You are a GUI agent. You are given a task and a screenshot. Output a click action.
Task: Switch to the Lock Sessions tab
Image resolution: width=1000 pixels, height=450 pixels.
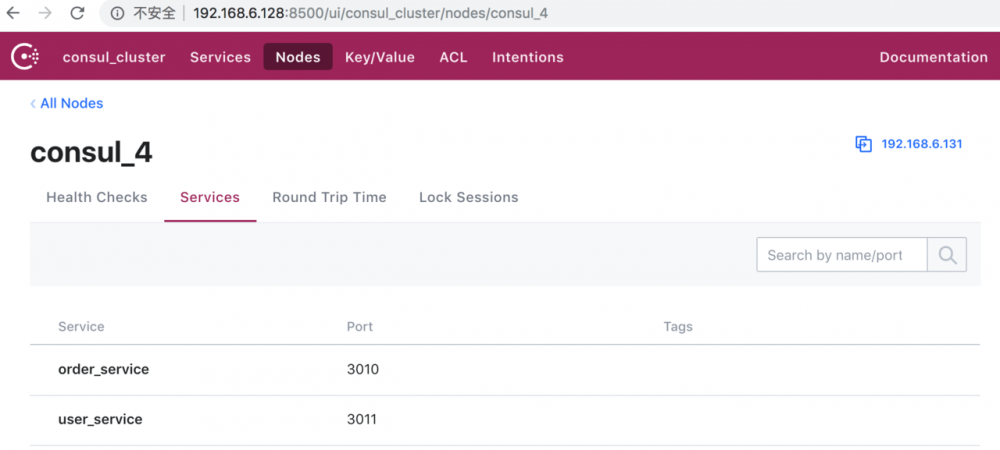pyautogui.click(x=468, y=198)
